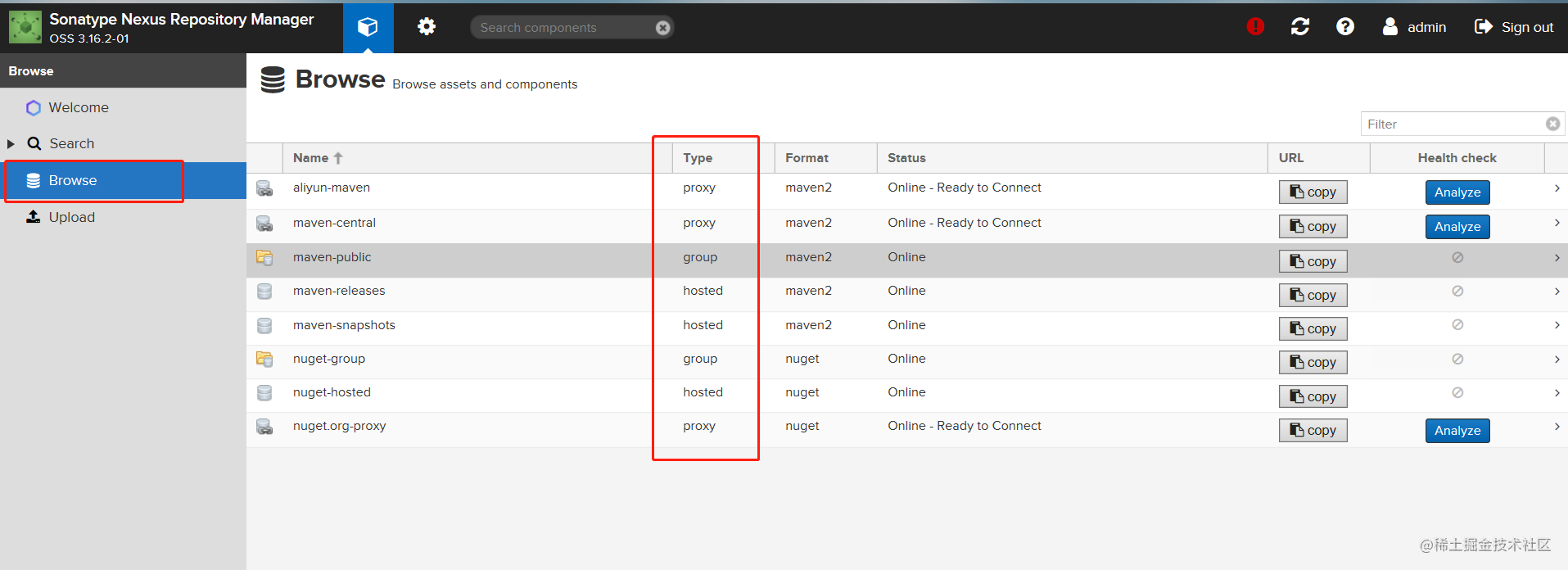Open maven-central row chevron

1557,223
